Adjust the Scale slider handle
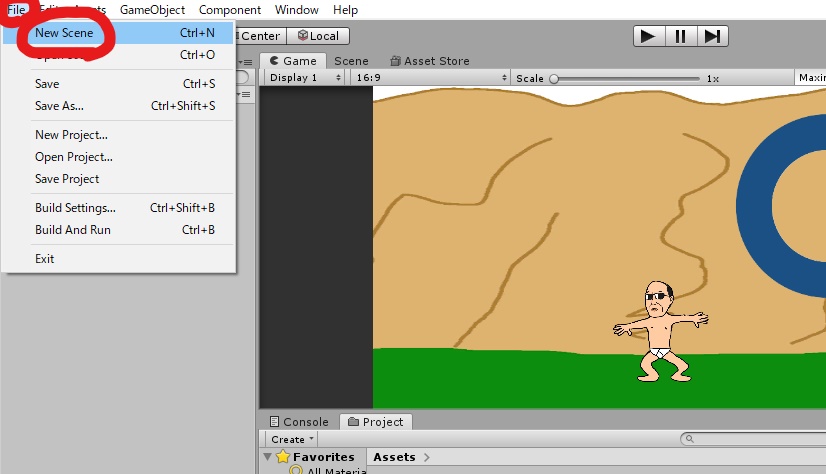 (x=554, y=78)
